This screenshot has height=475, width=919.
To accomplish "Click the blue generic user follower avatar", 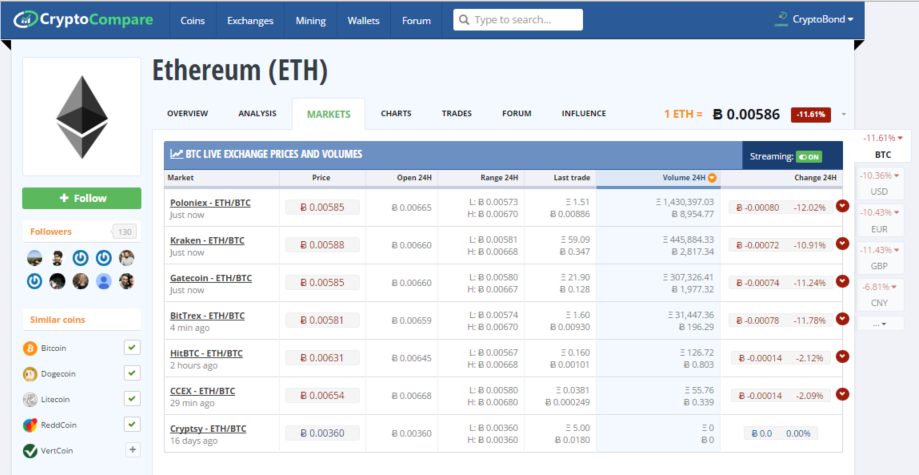I will [x=104, y=281].
